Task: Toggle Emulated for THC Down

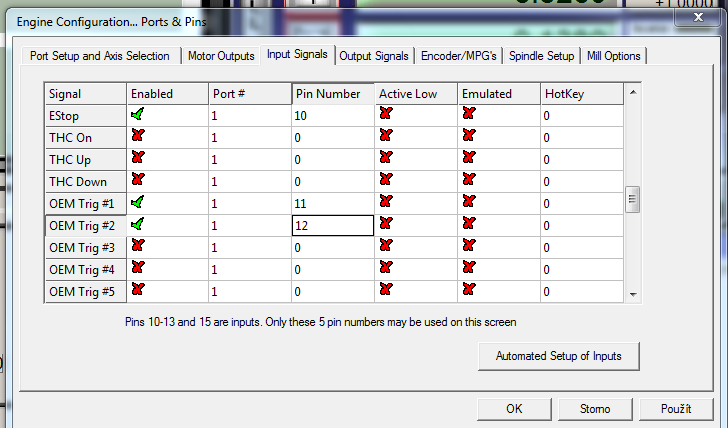Action: 469,179
